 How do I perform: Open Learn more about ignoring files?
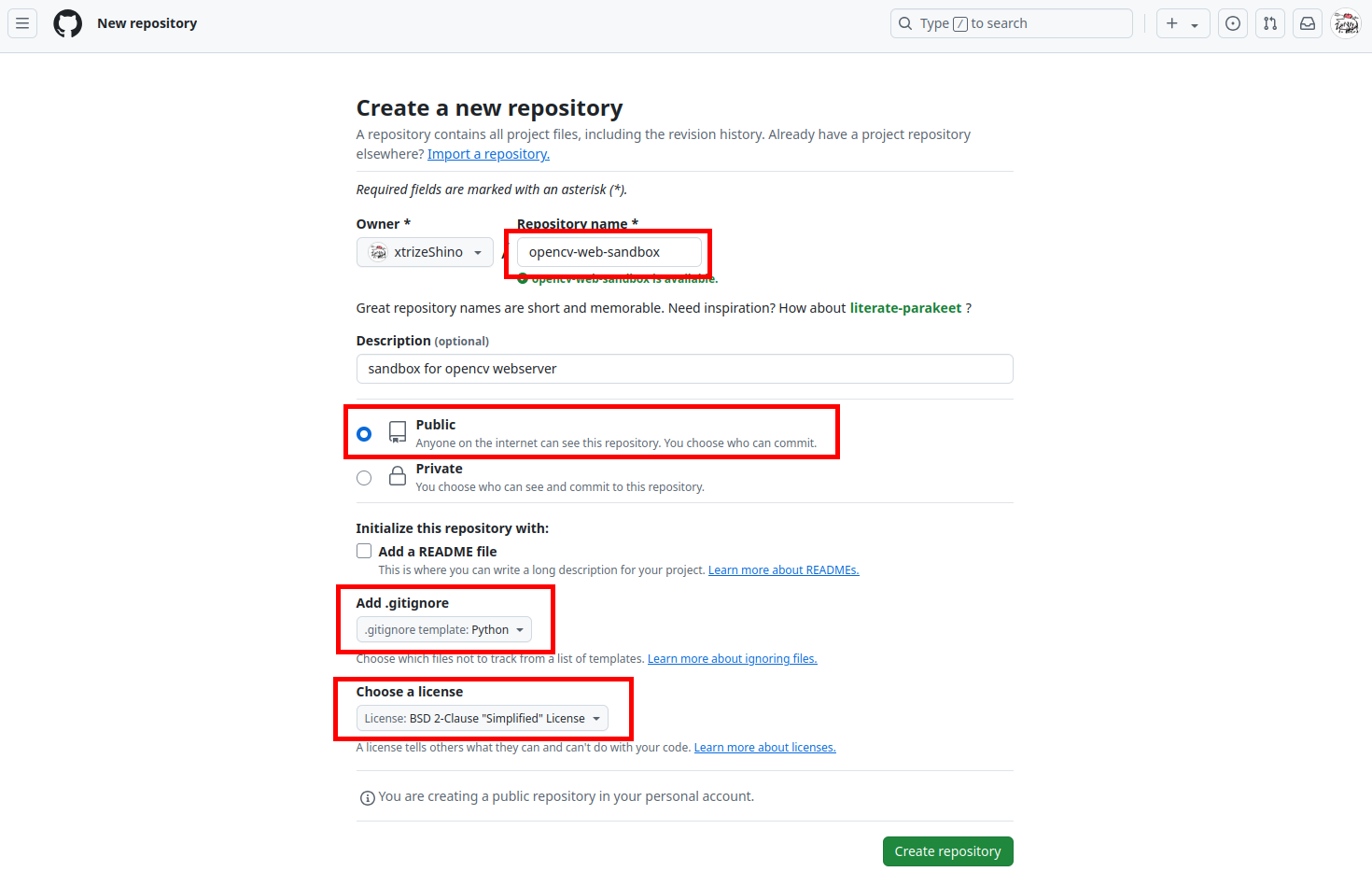(732, 658)
